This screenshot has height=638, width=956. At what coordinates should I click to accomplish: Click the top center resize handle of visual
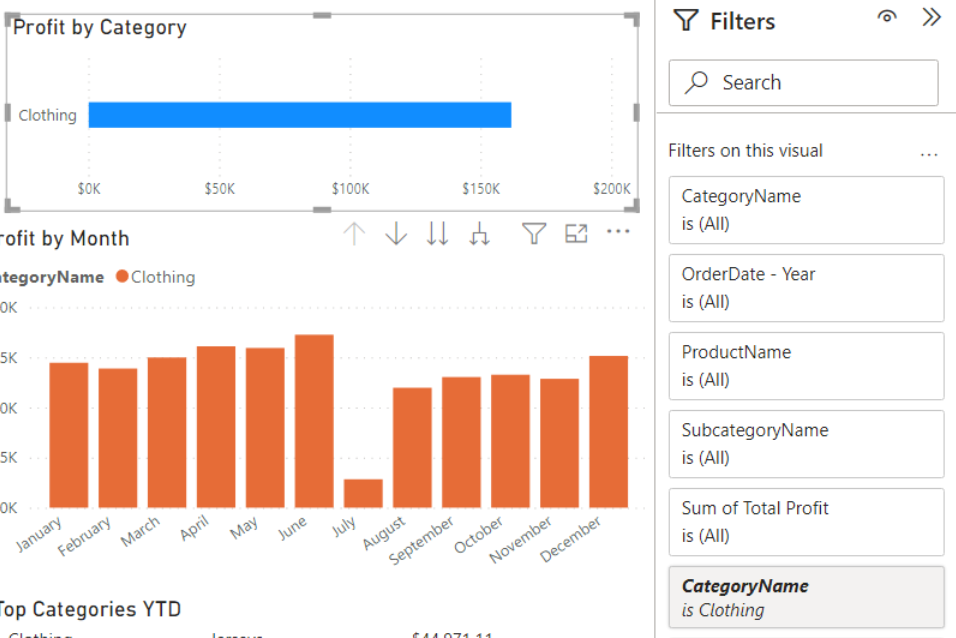(x=322, y=15)
